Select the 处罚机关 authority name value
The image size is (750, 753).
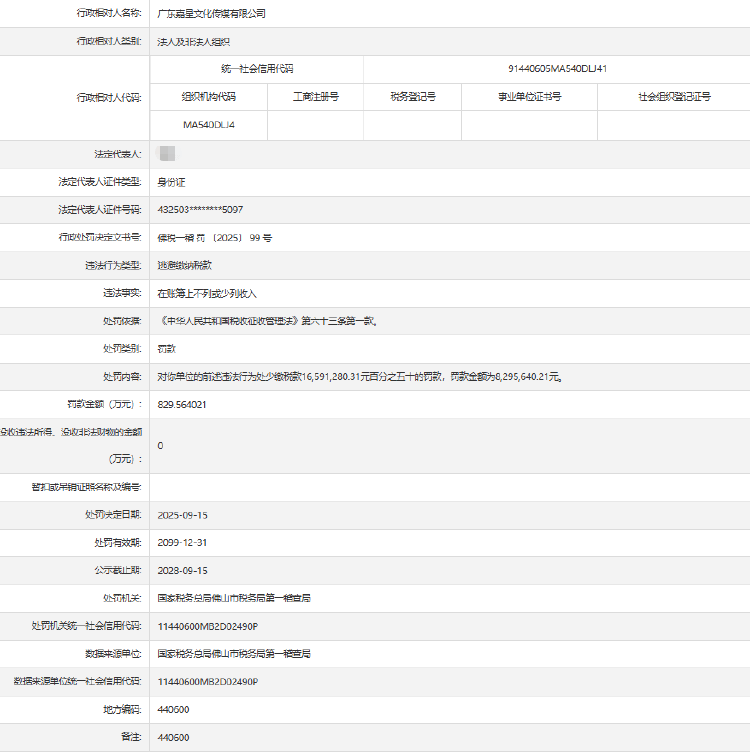234,598
